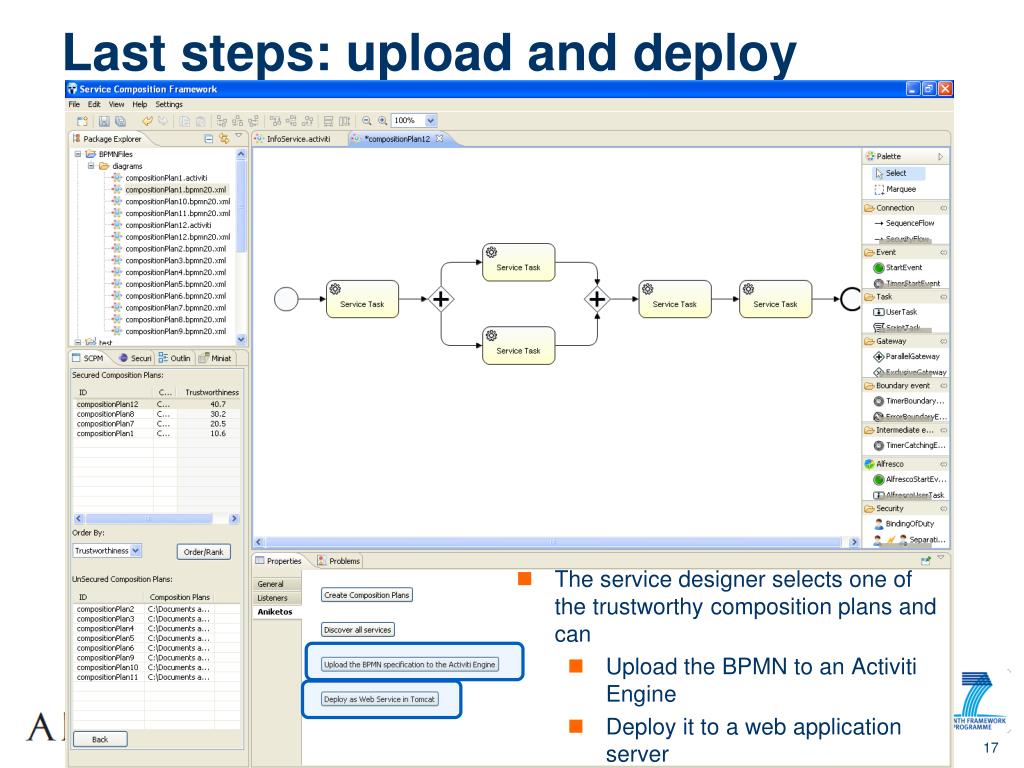This screenshot has width=1024, height=768.
Task: Collapse the Security palette drawer
Action: pyautogui.click(x=943, y=508)
